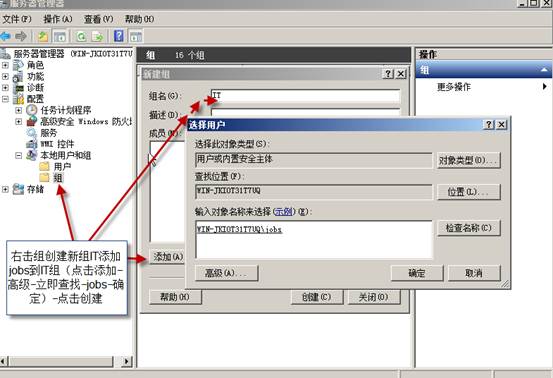
Task: Click left arrow of tree horizontal scrollbar
Action: pyautogui.click(x=4, y=361)
